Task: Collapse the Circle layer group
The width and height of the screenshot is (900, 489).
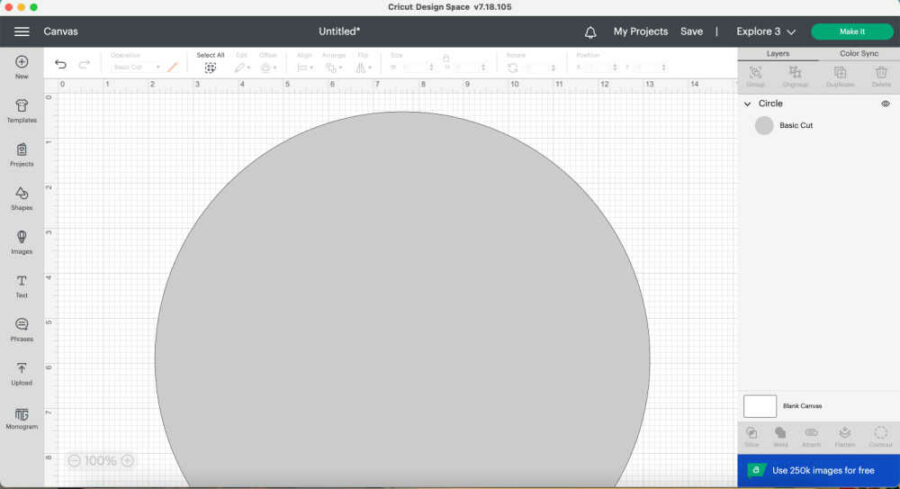Action: tap(747, 104)
